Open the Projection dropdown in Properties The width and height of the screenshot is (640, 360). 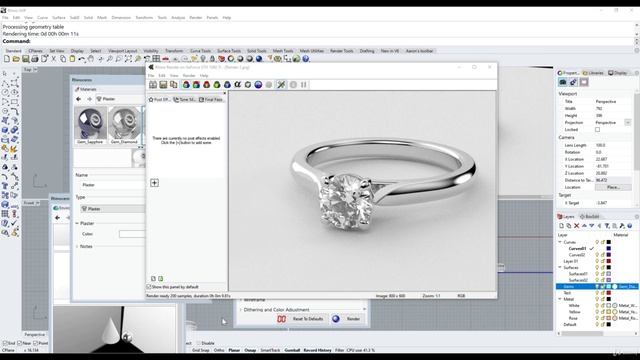coord(628,122)
